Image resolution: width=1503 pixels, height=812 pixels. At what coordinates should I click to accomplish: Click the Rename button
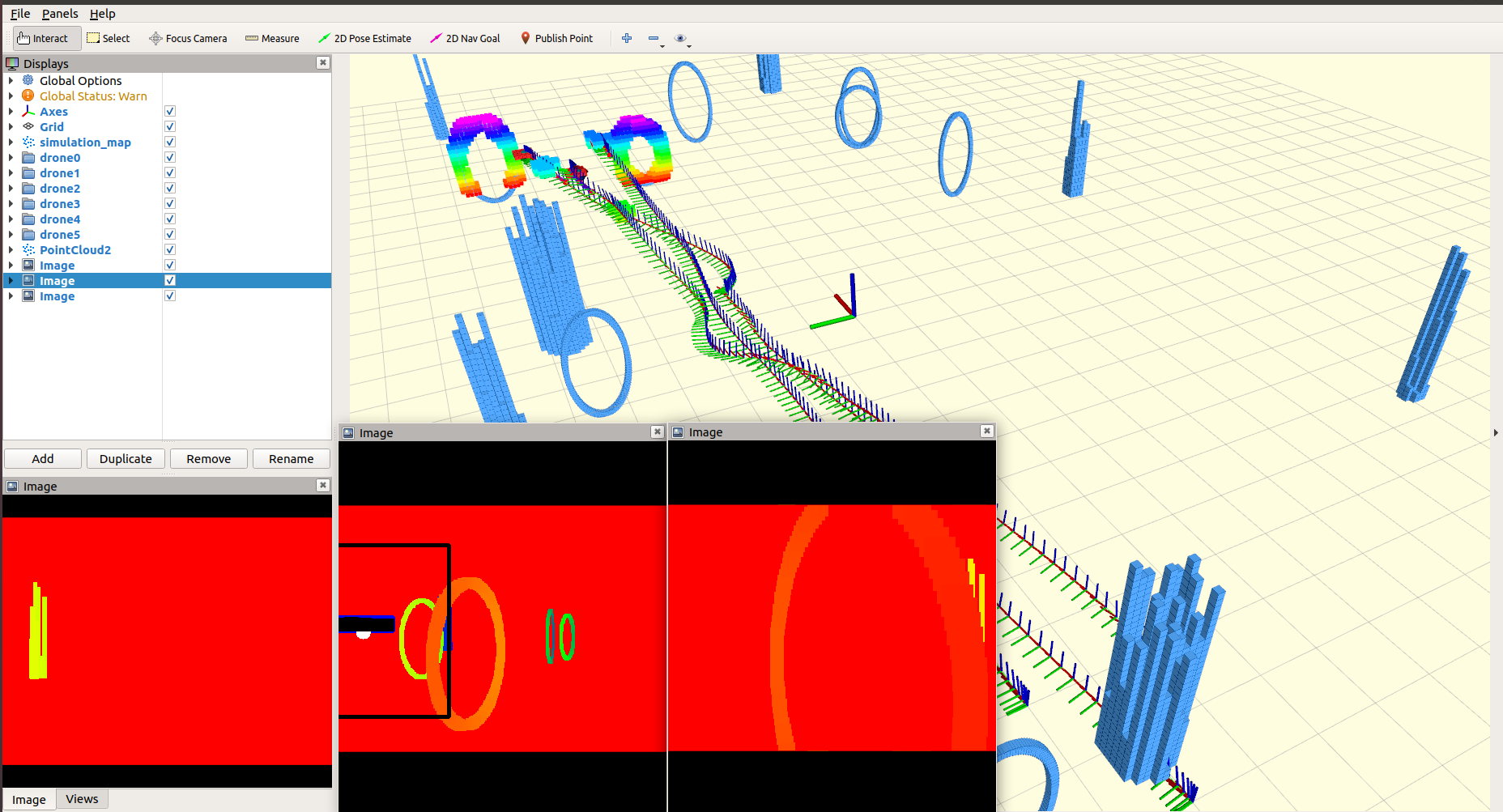tap(292, 459)
